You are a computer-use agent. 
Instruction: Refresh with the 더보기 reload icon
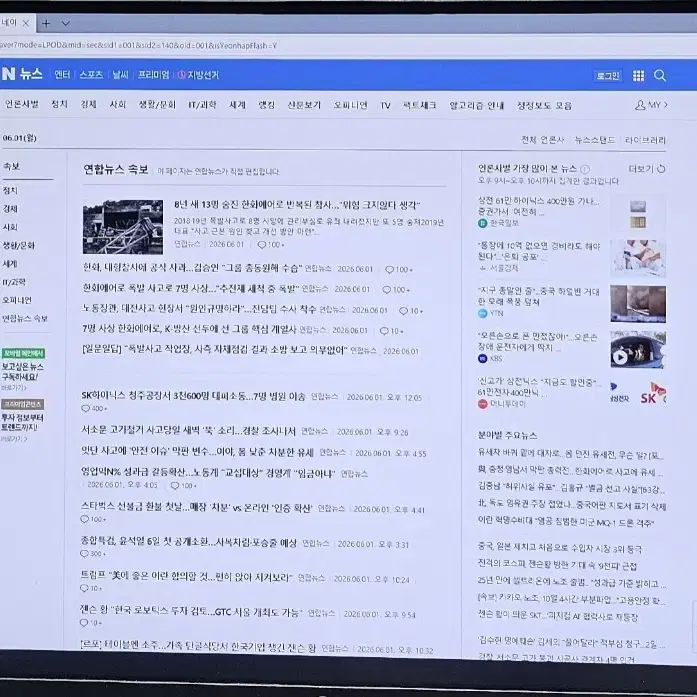point(661,169)
